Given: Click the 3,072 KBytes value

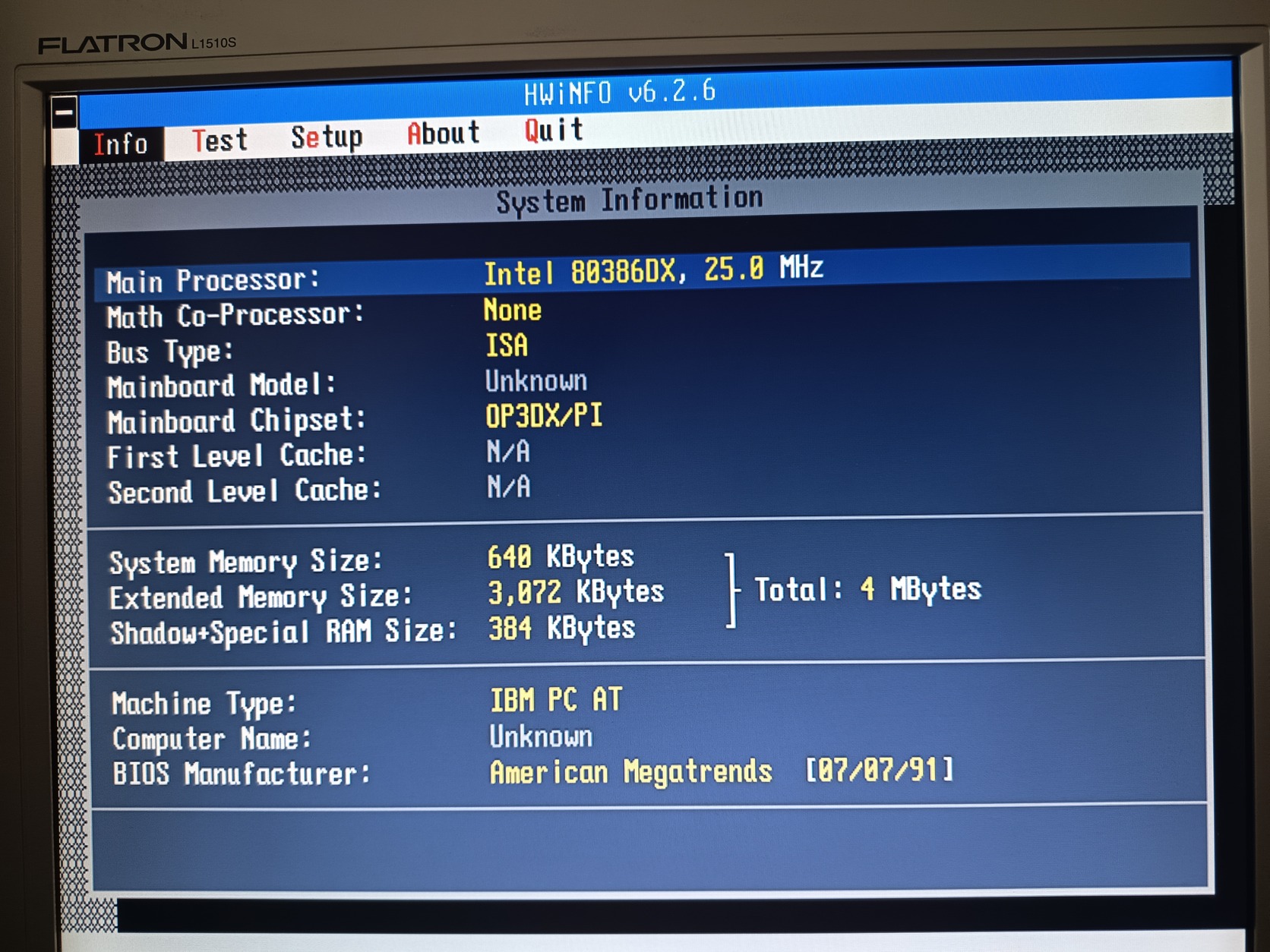Looking at the screenshot, I should tap(577, 592).
